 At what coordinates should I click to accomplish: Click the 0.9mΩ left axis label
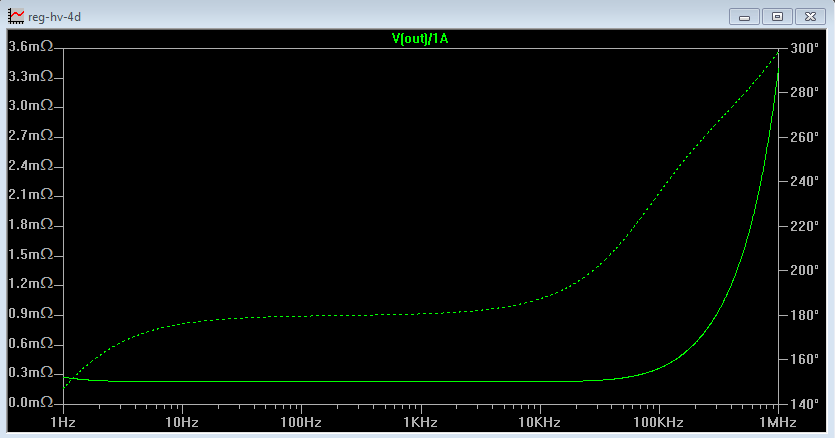31,313
